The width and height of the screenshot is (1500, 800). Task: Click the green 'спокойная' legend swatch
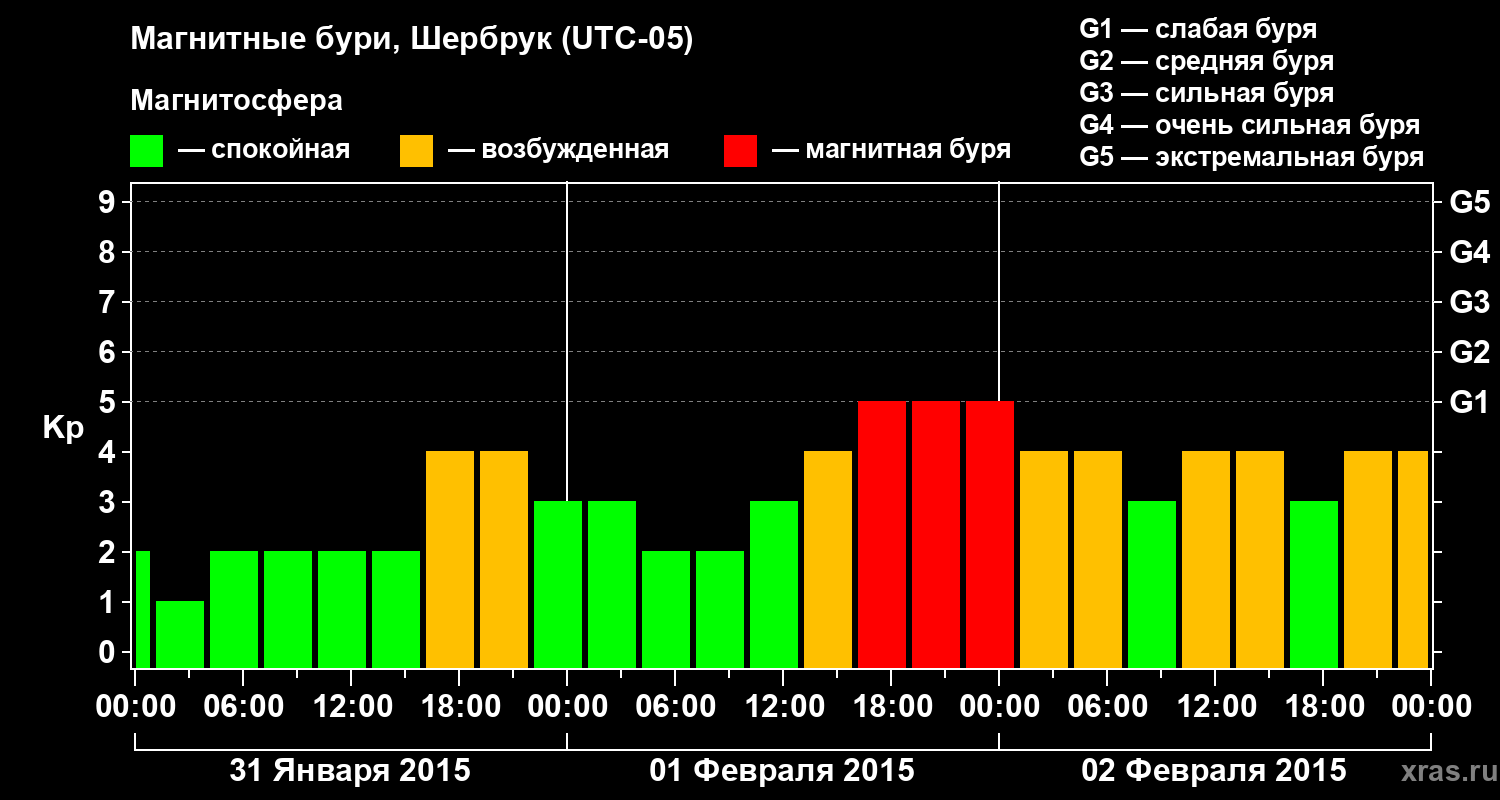(146, 150)
